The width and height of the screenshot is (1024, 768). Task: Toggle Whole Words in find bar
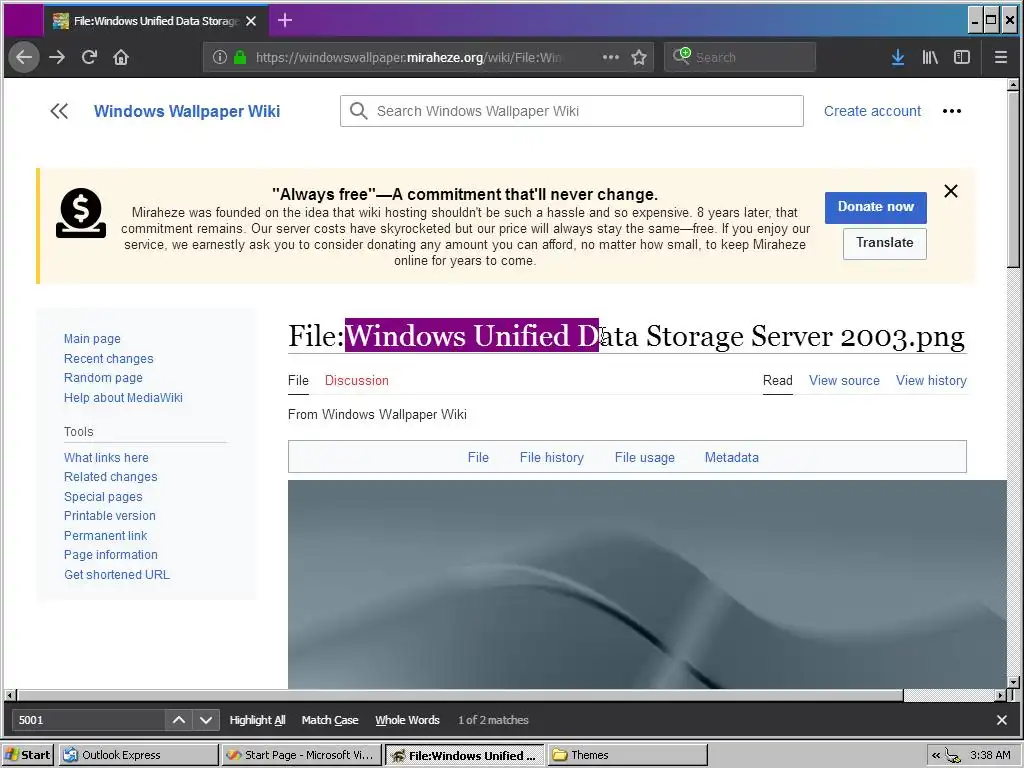coord(408,720)
